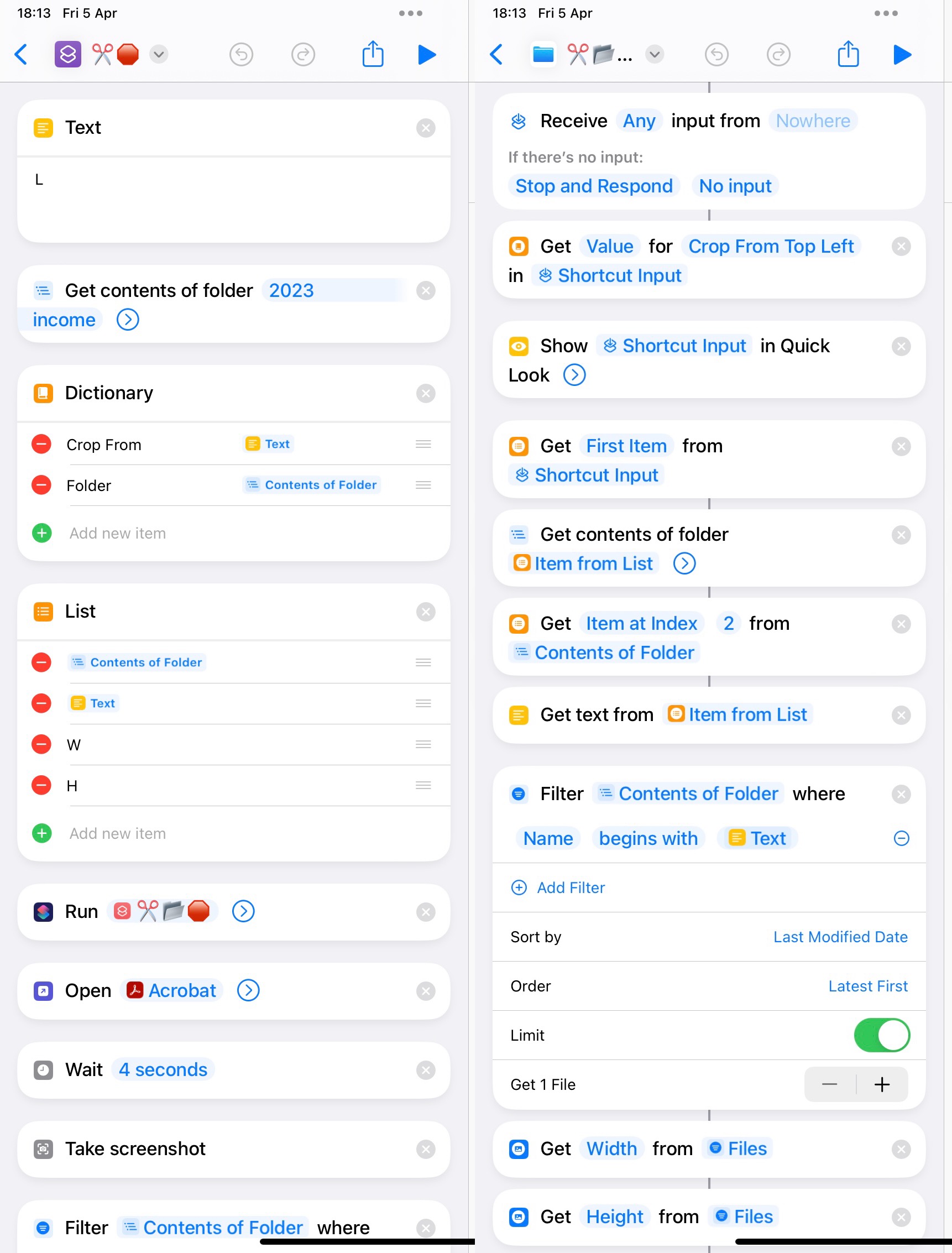The height and width of the screenshot is (1253, 952).
Task: Tap plus to increase Get 1 File count
Action: pos(882,1084)
